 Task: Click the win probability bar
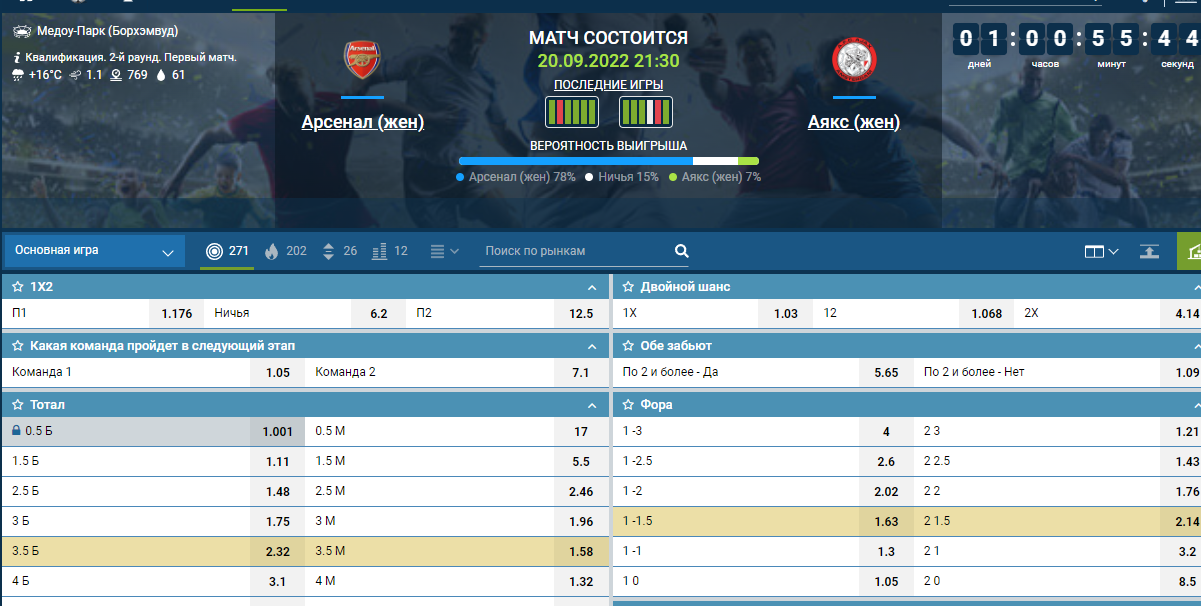(608, 160)
